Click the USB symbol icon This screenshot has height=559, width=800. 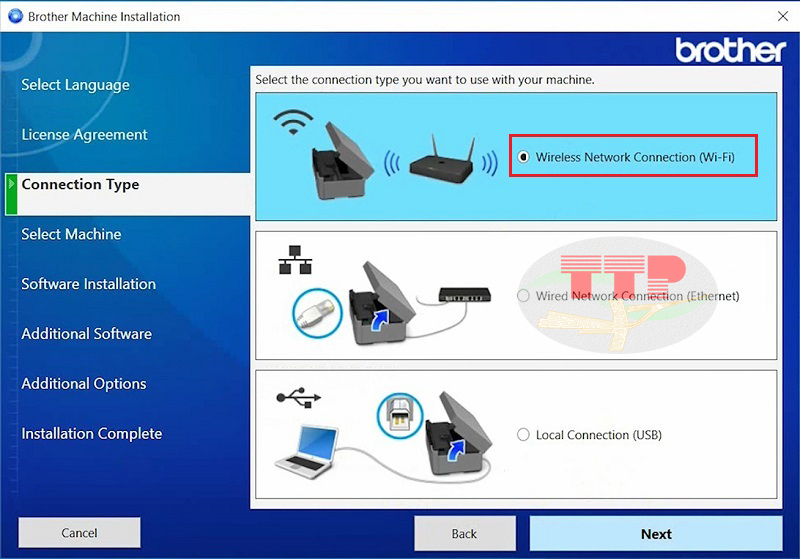tap(298, 397)
